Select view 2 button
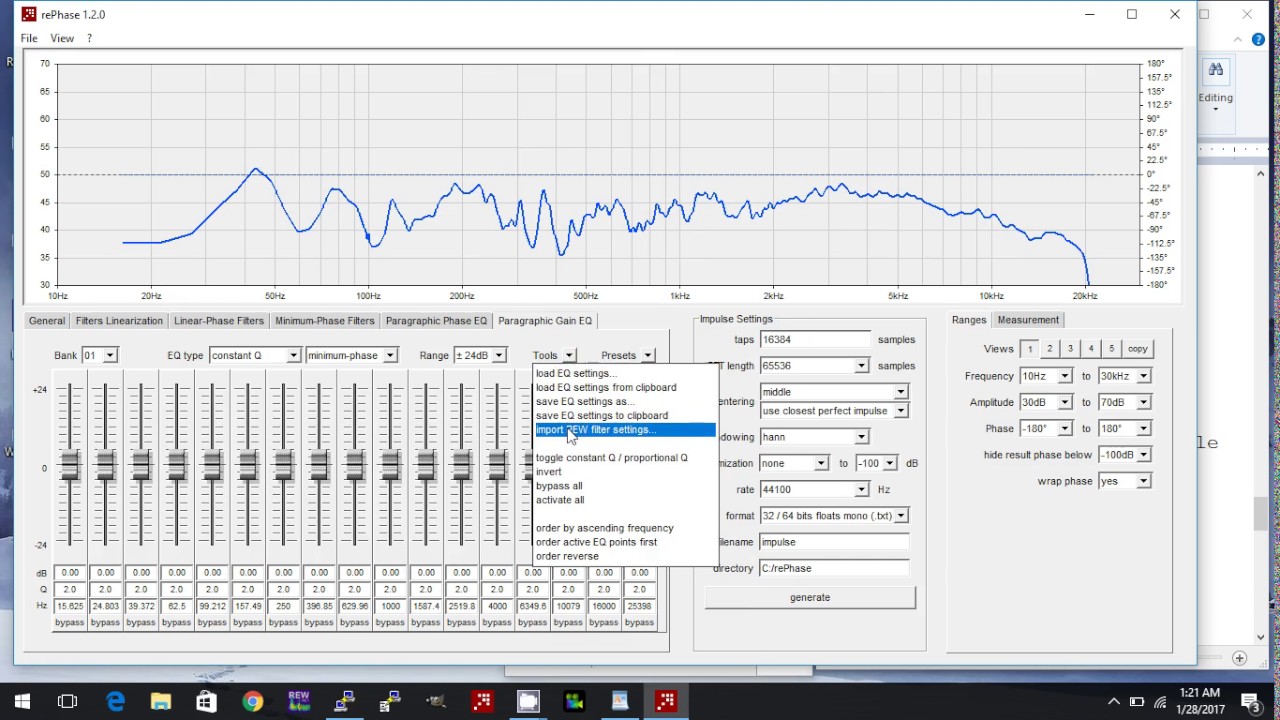1280x720 pixels. (1050, 349)
